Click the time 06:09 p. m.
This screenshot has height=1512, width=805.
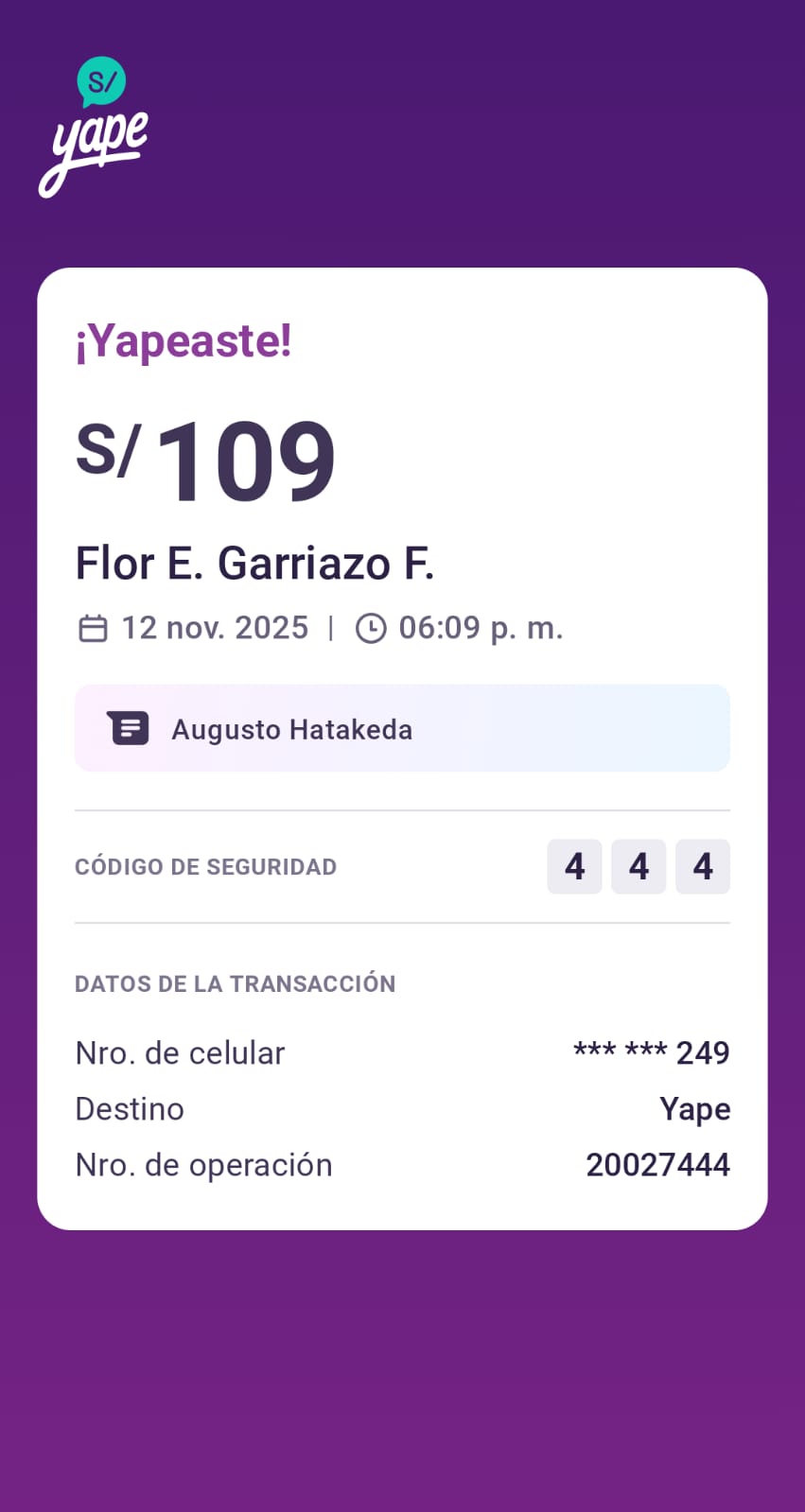[x=481, y=628]
